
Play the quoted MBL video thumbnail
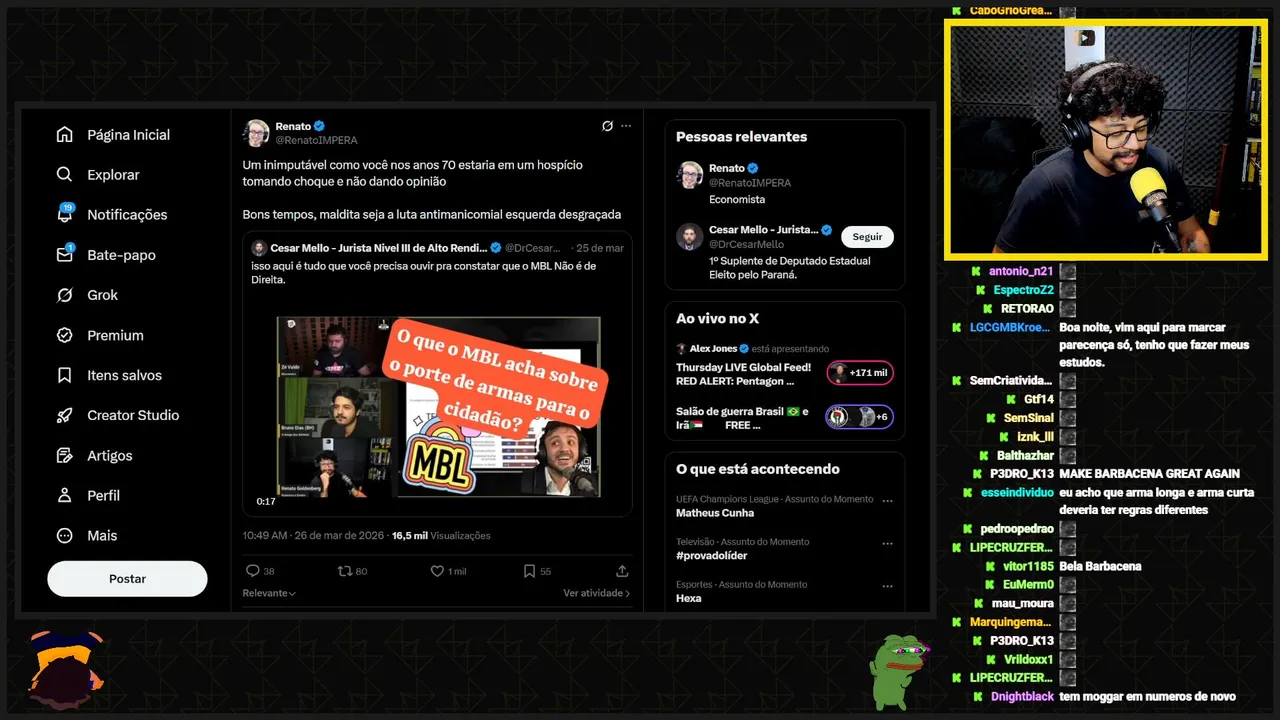tap(438, 408)
